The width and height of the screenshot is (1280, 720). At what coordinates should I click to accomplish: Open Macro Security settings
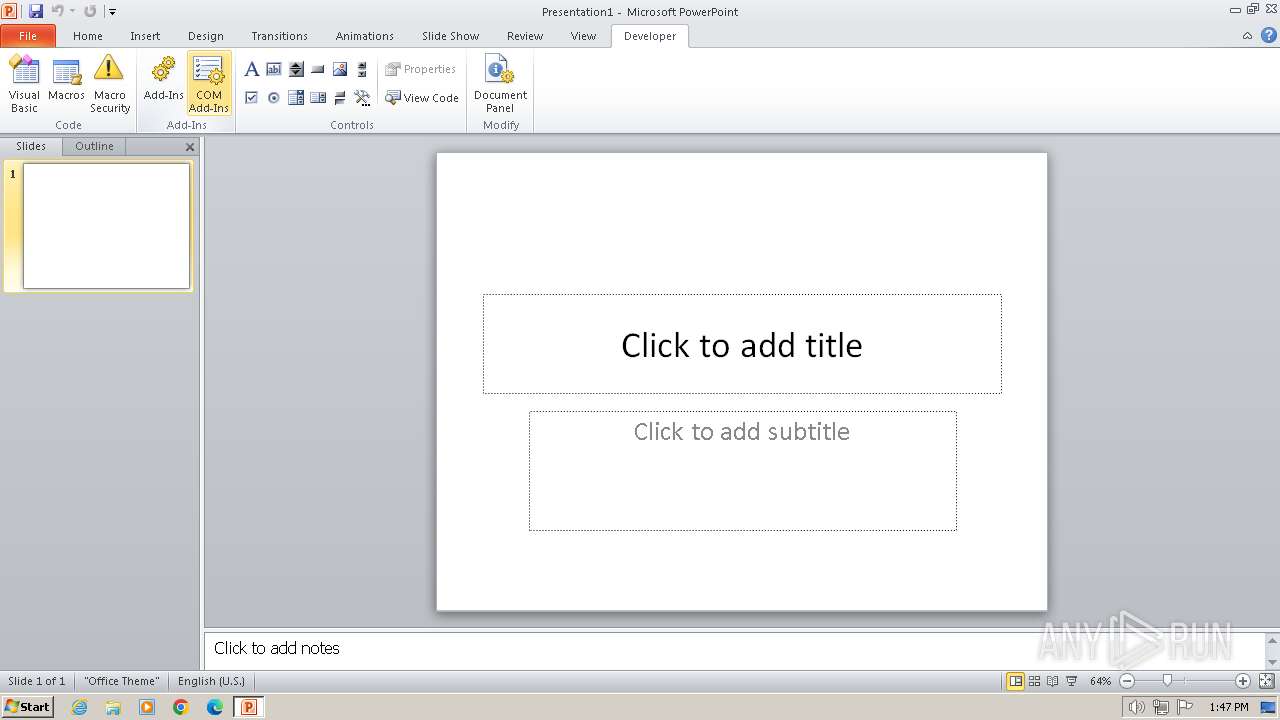[x=110, y=84]
